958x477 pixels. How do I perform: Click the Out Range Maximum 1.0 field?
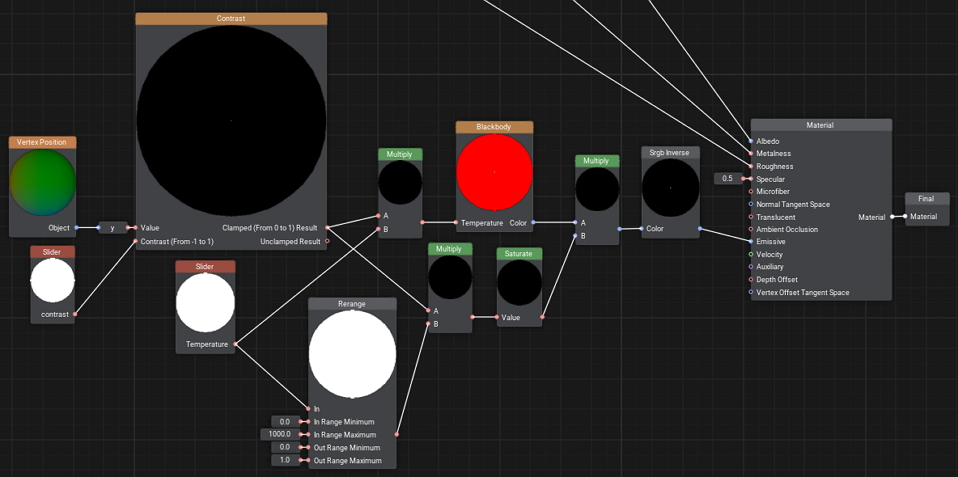click(x=285, y=461)
